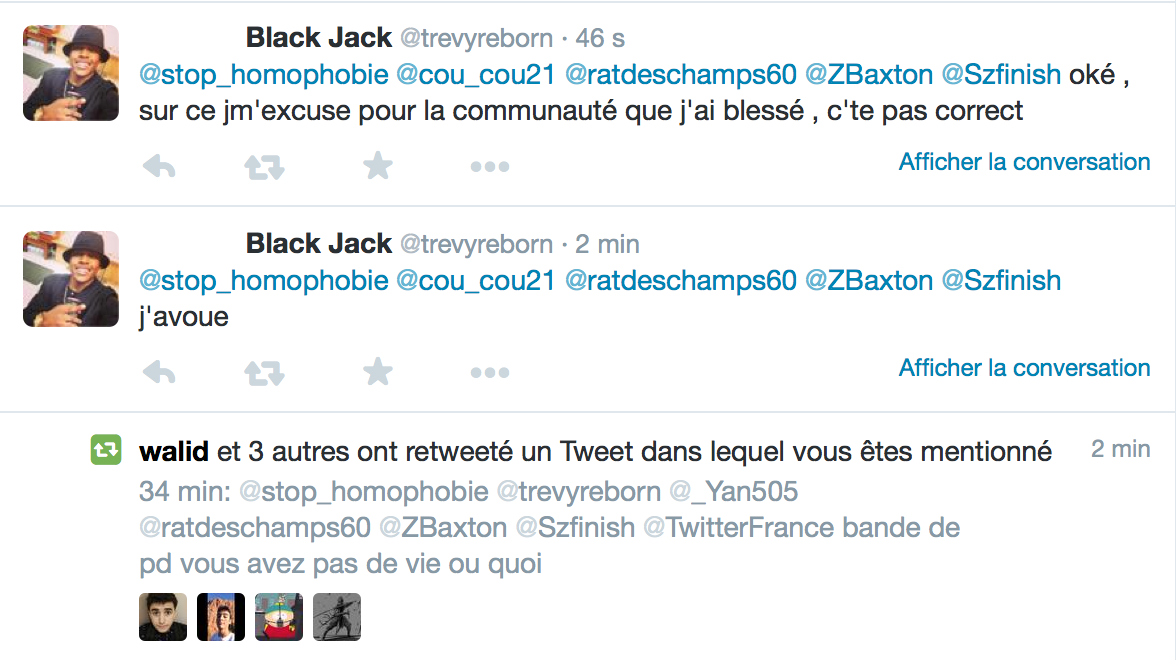The width and height of the screenshot is (1176, 660).
Task: Open Black Jack avatar on second tweet
Action: pyautogui.click(x=71, y=278)
